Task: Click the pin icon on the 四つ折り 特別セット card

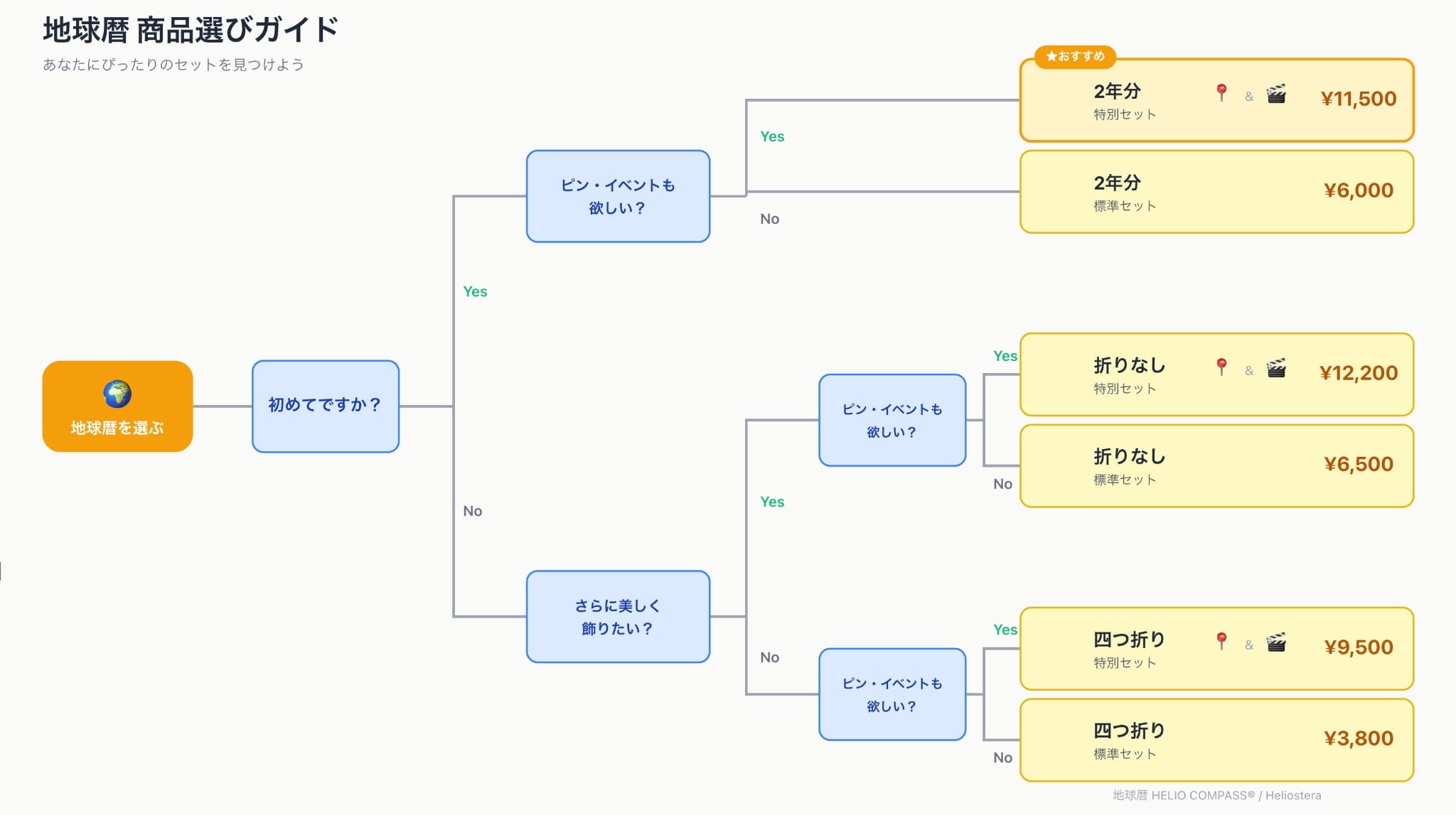Action: pos(1221,642)
